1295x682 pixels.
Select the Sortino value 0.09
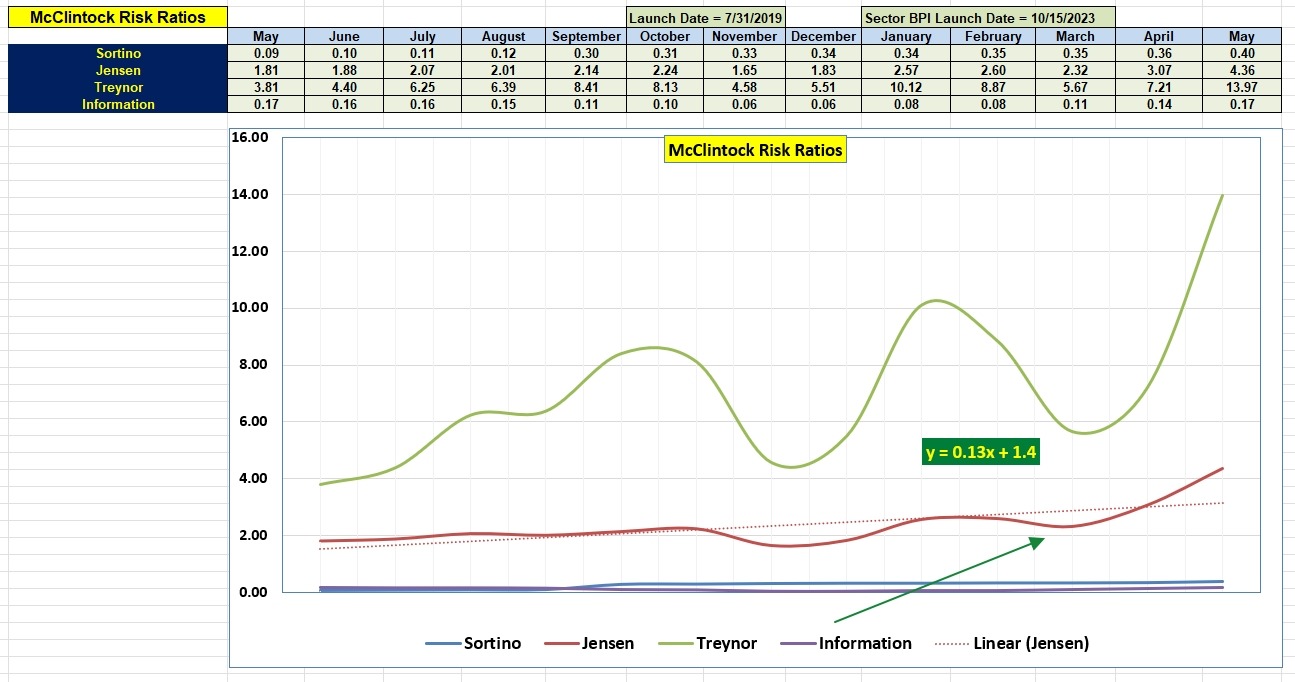pyautogui.click(x=266, y=53)
